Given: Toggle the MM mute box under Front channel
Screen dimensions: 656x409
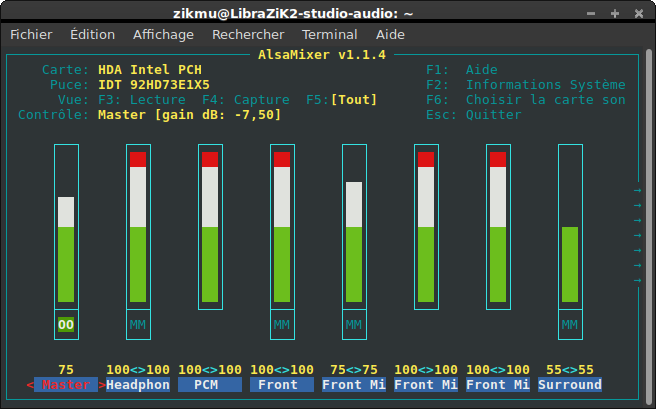Looking at the screenshot, I should [282, 324].
